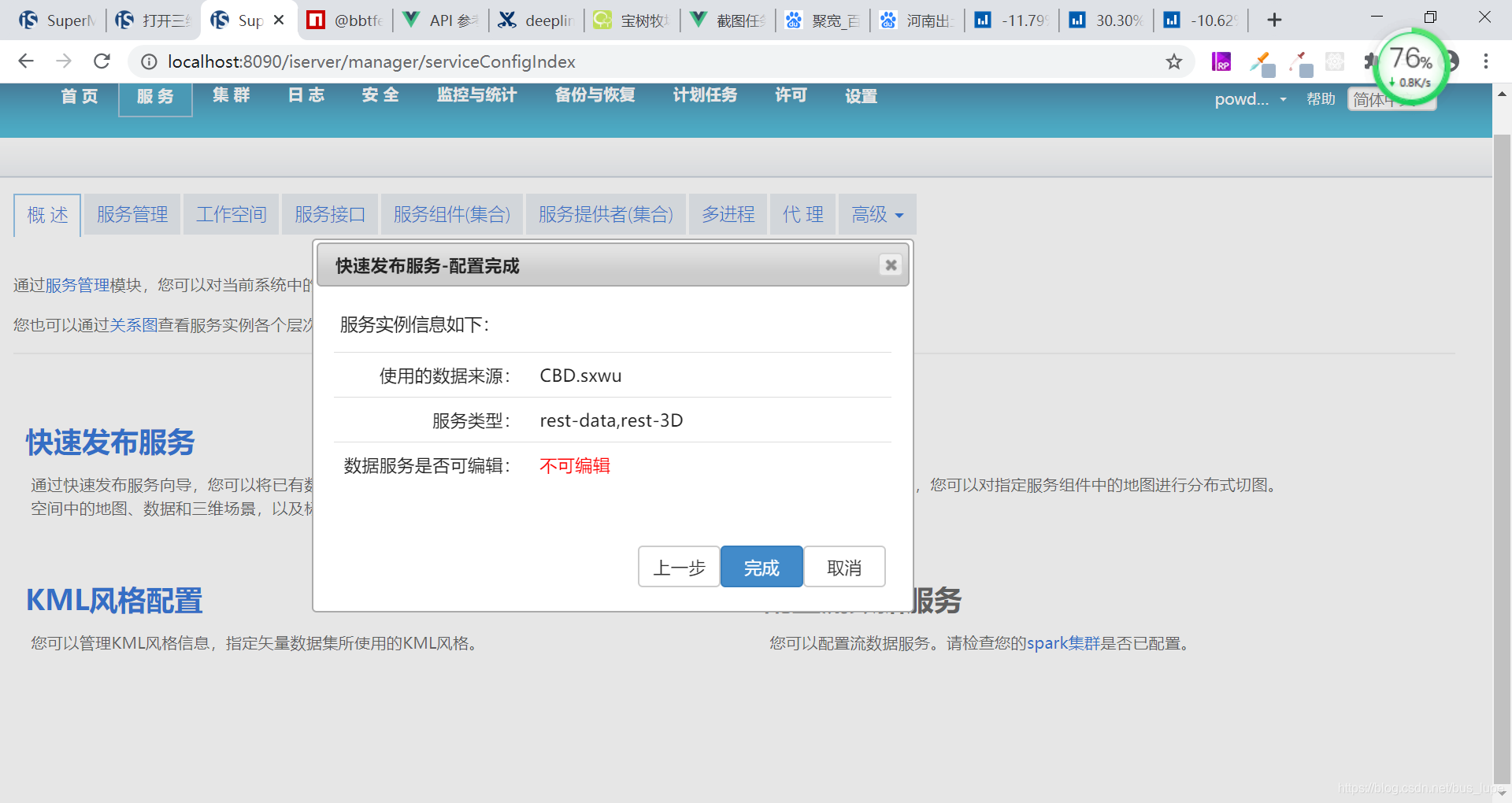Click the 帮助 link
The image size is (1512, 803).
pos(1321,99)
